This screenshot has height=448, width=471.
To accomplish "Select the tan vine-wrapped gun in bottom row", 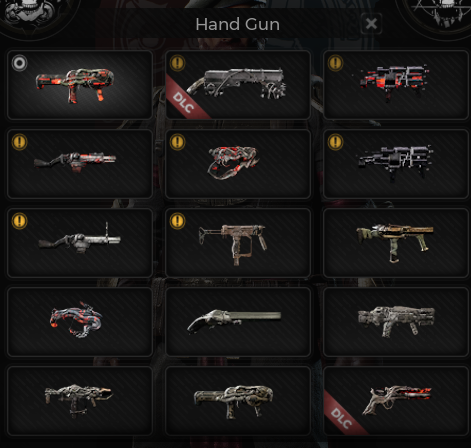I will (238, 401).
